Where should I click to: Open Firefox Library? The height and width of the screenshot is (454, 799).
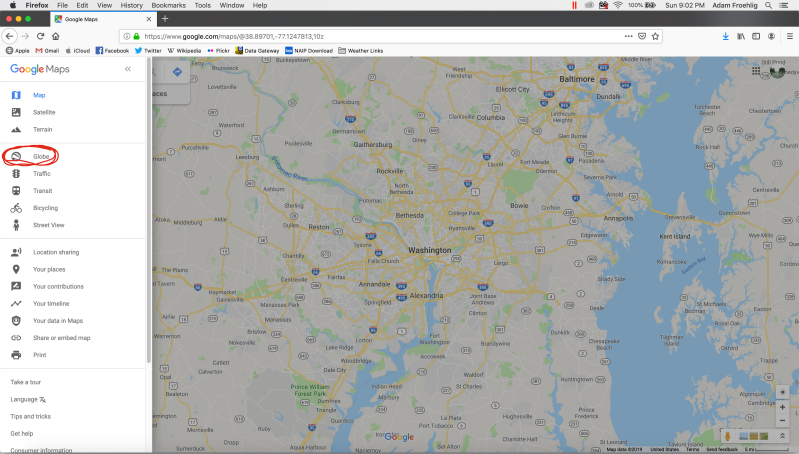(x=741, y=36)
